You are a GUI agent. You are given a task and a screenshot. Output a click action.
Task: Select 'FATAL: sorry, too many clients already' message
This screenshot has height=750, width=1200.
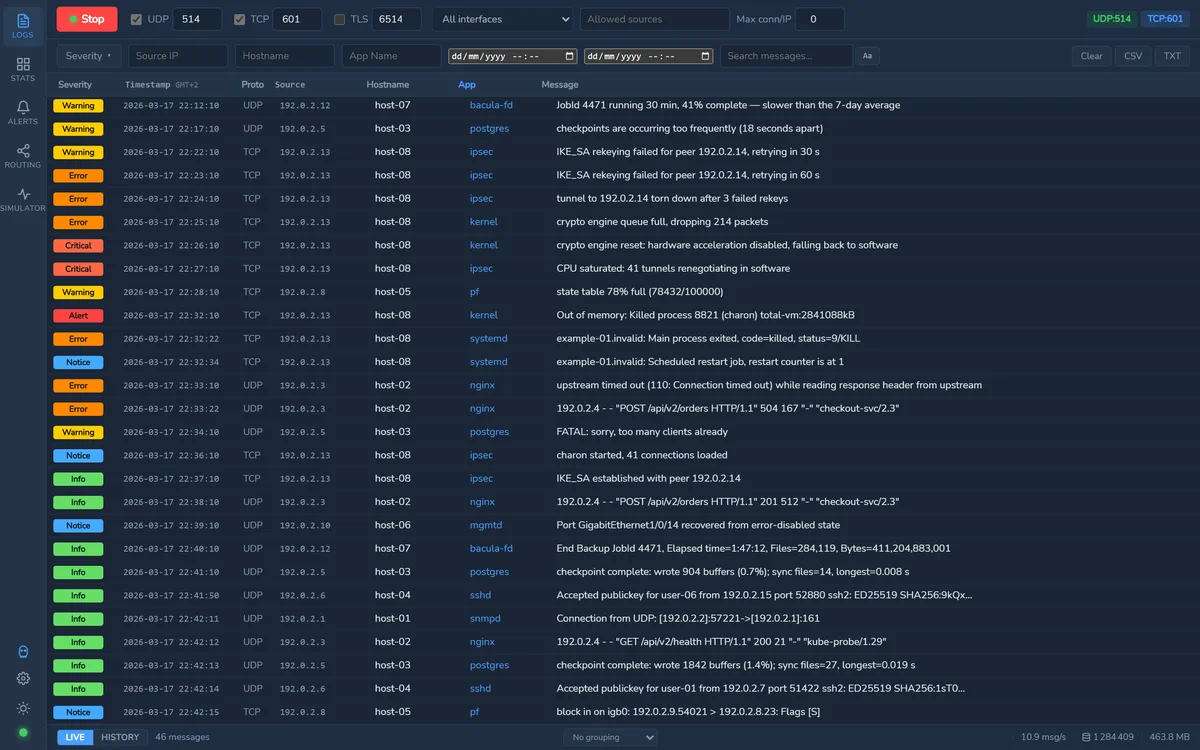642,432
